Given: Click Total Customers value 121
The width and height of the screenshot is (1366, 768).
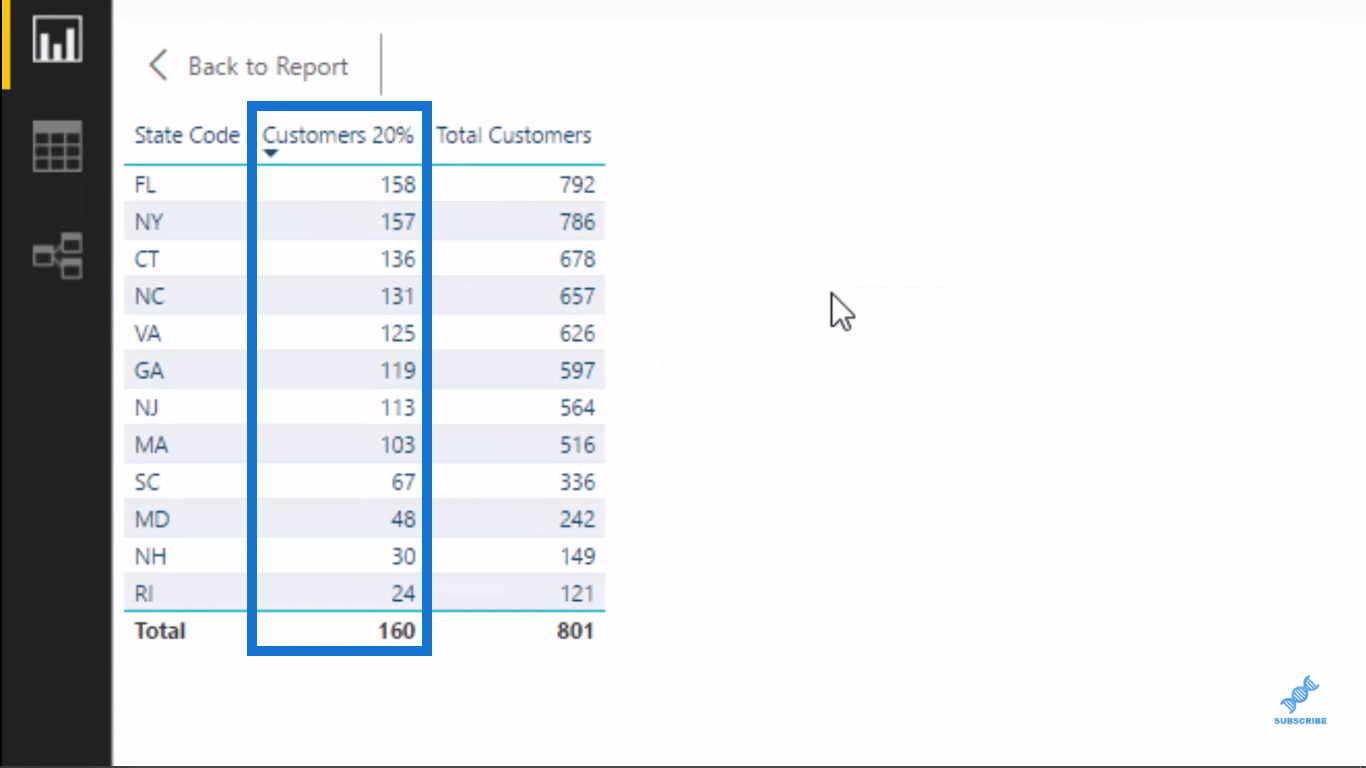Looking at the screenshot, I should click(577, 593).
